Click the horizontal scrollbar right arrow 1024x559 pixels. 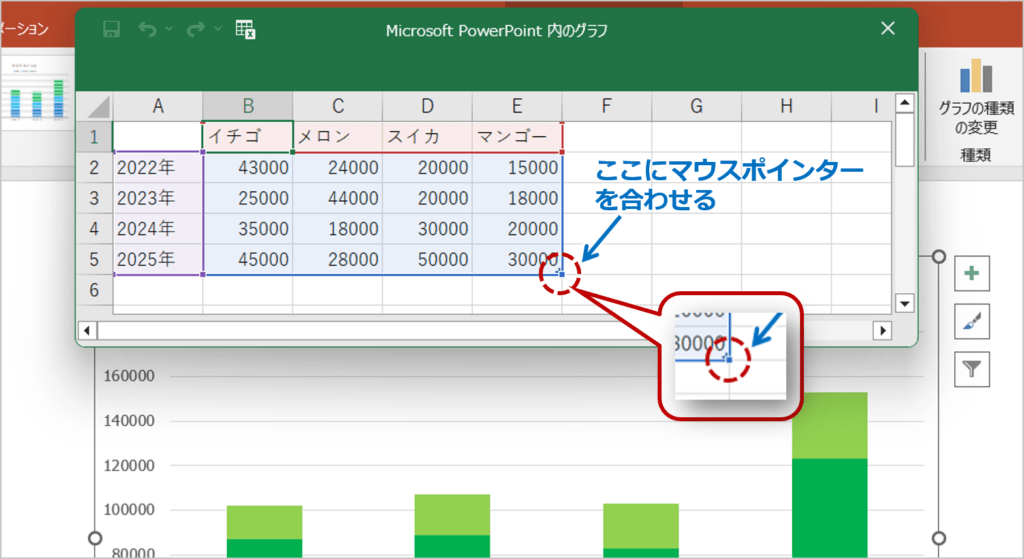tap(882, 330)
